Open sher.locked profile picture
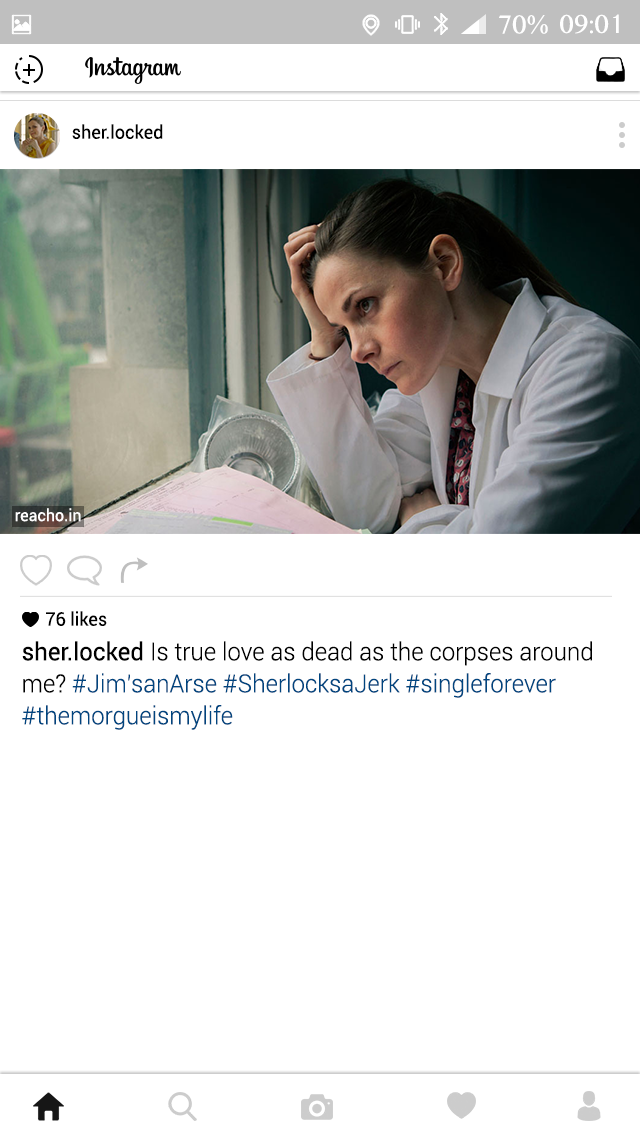 (x=36, y=135)
